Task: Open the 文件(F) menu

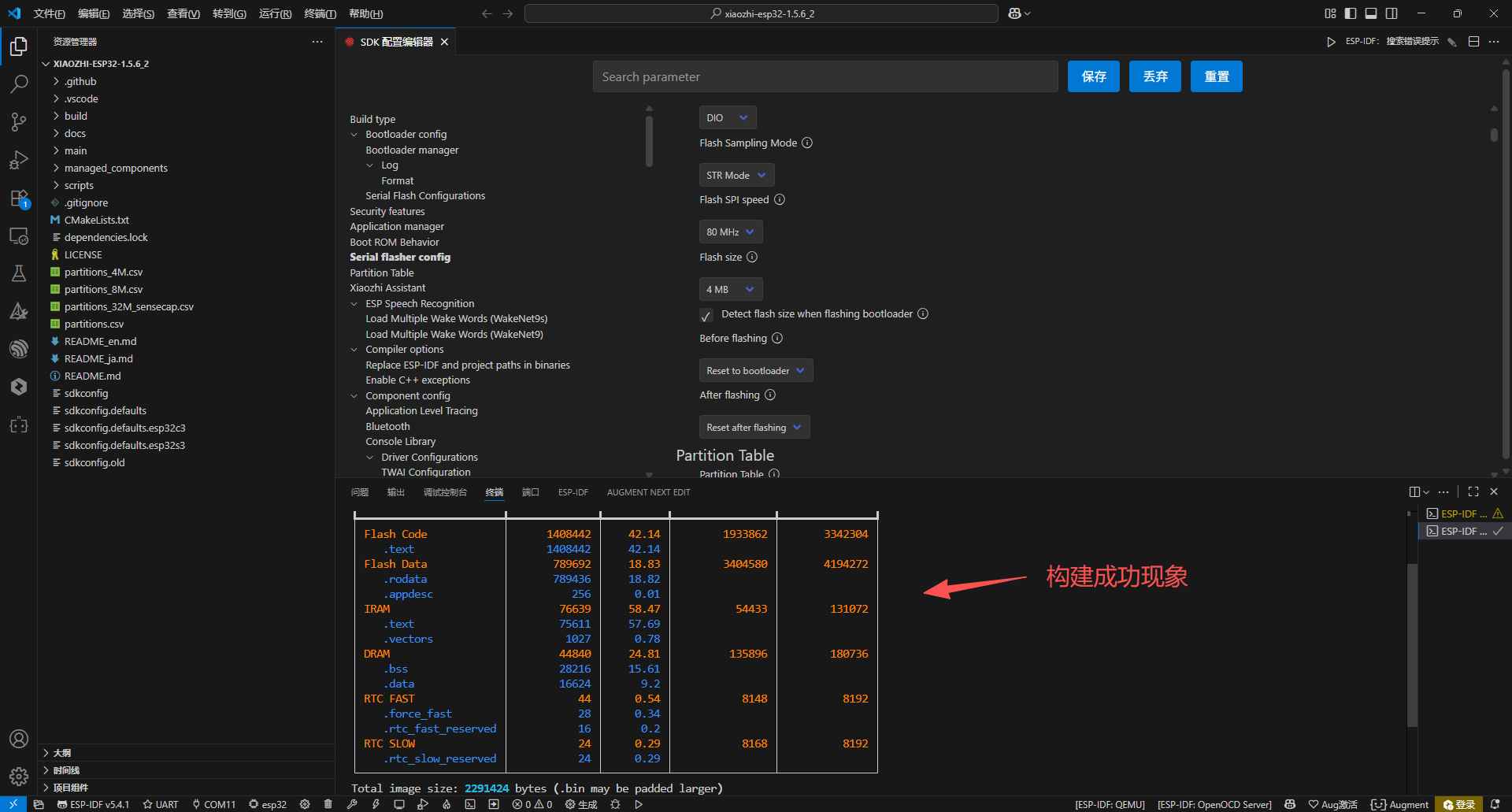Action: (x=50, y=13)
